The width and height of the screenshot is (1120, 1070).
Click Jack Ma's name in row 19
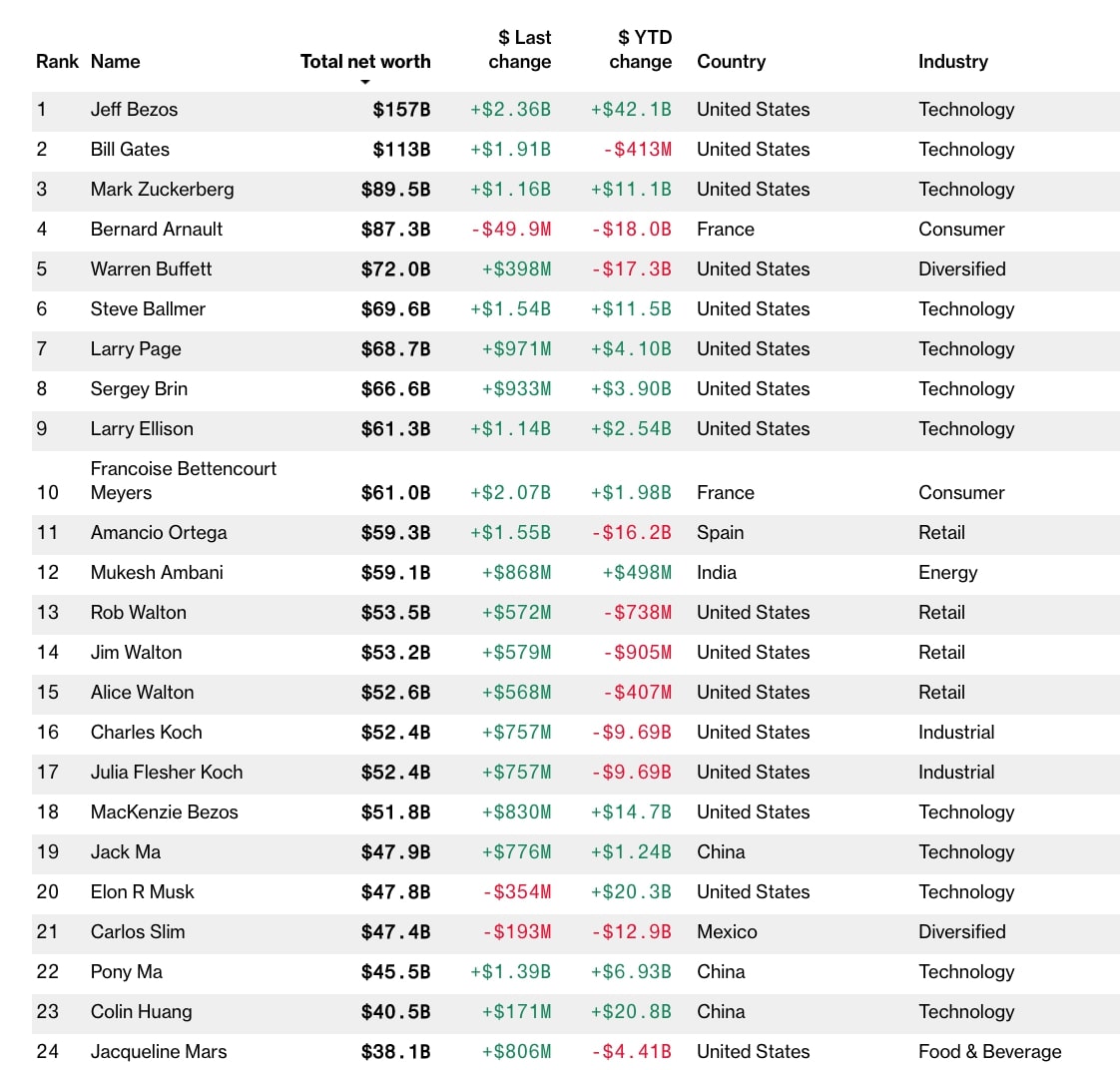click(125, 851)
